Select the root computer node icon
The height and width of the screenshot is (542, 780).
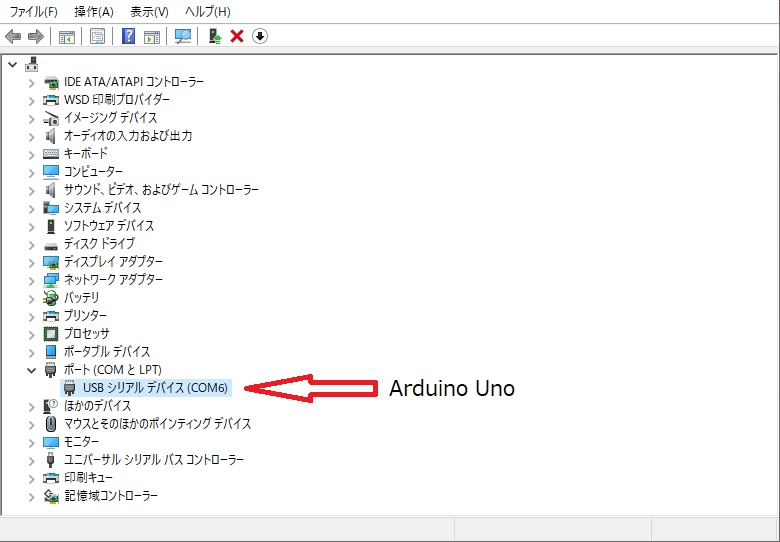(32, 64)
